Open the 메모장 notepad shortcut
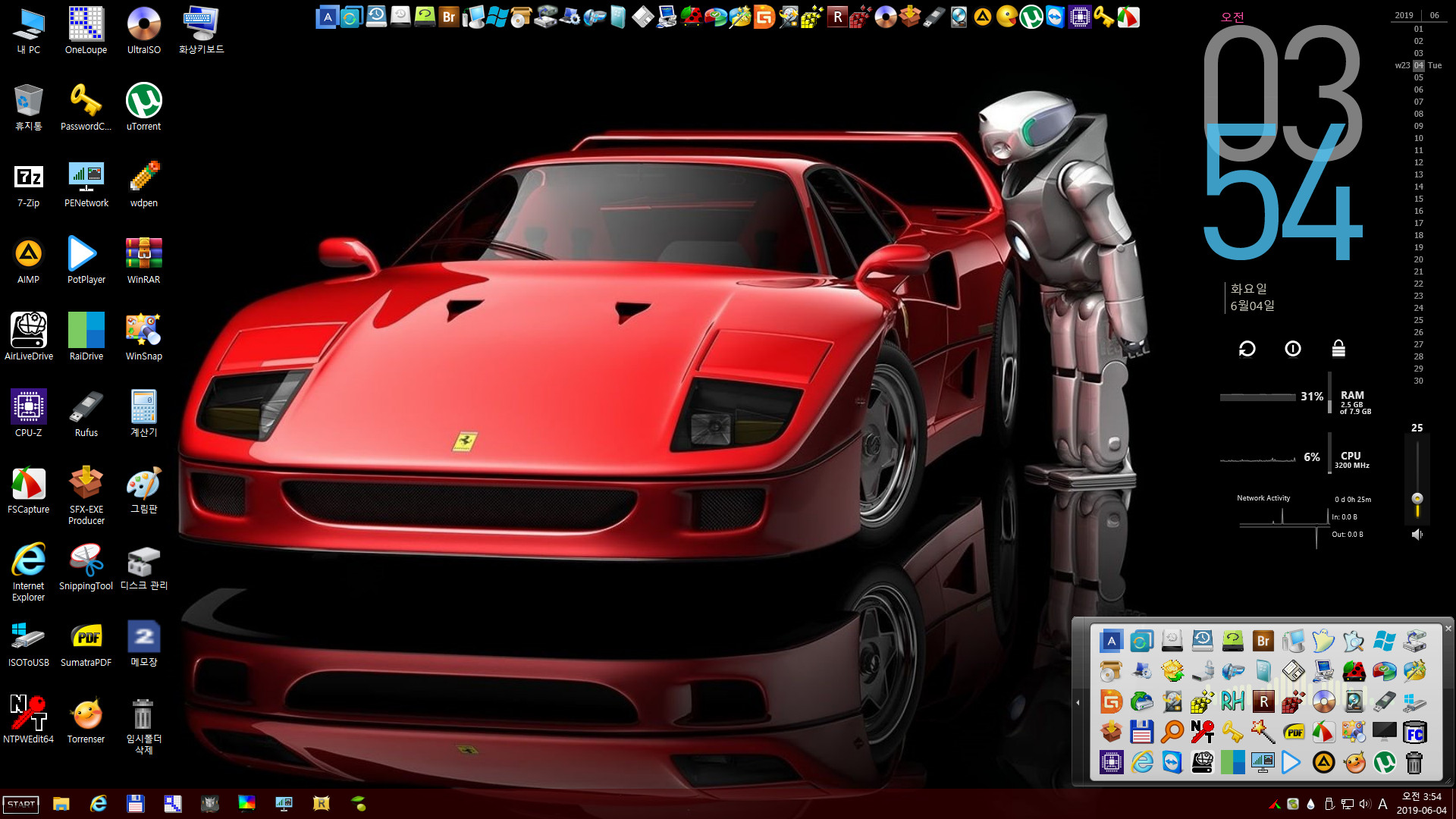The height and width of the screenshot is (819, 1456). click(143, 644)
